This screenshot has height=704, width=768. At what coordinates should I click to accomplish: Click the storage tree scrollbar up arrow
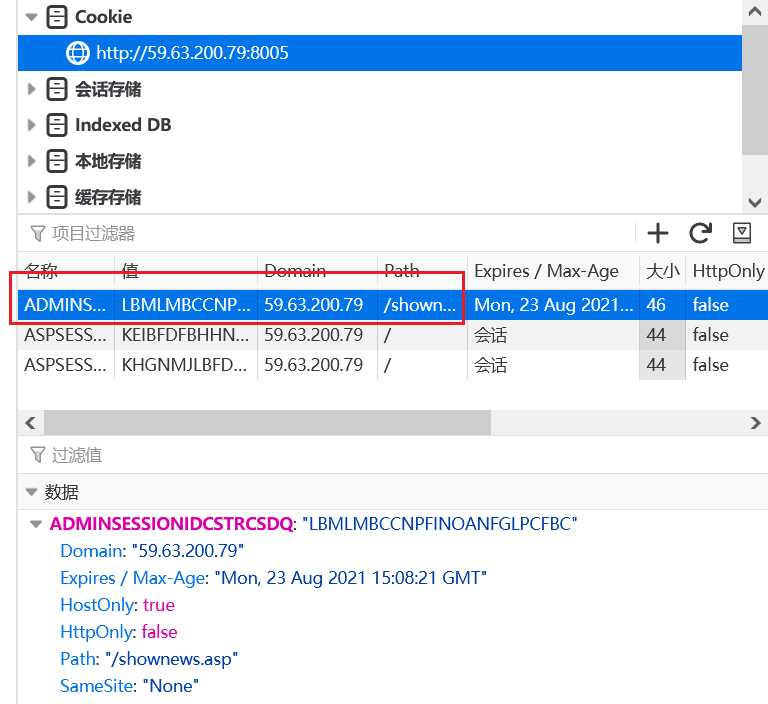coord(755,12)
